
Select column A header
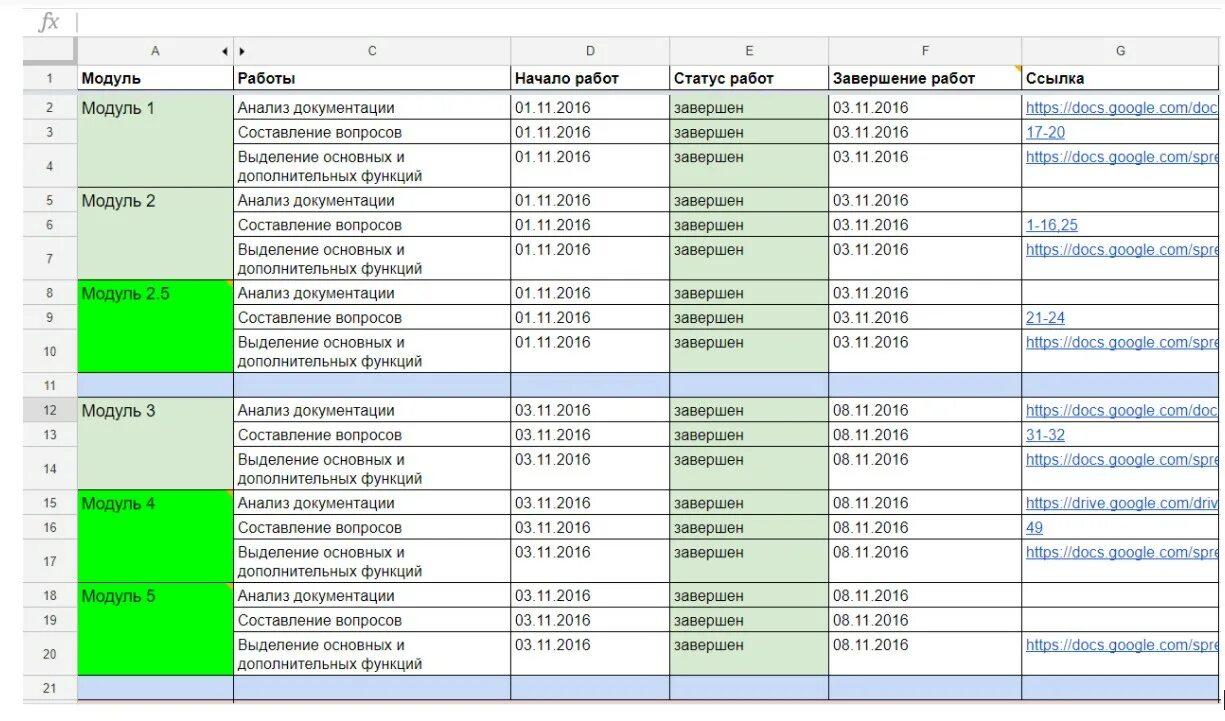[x=155, y=51]
